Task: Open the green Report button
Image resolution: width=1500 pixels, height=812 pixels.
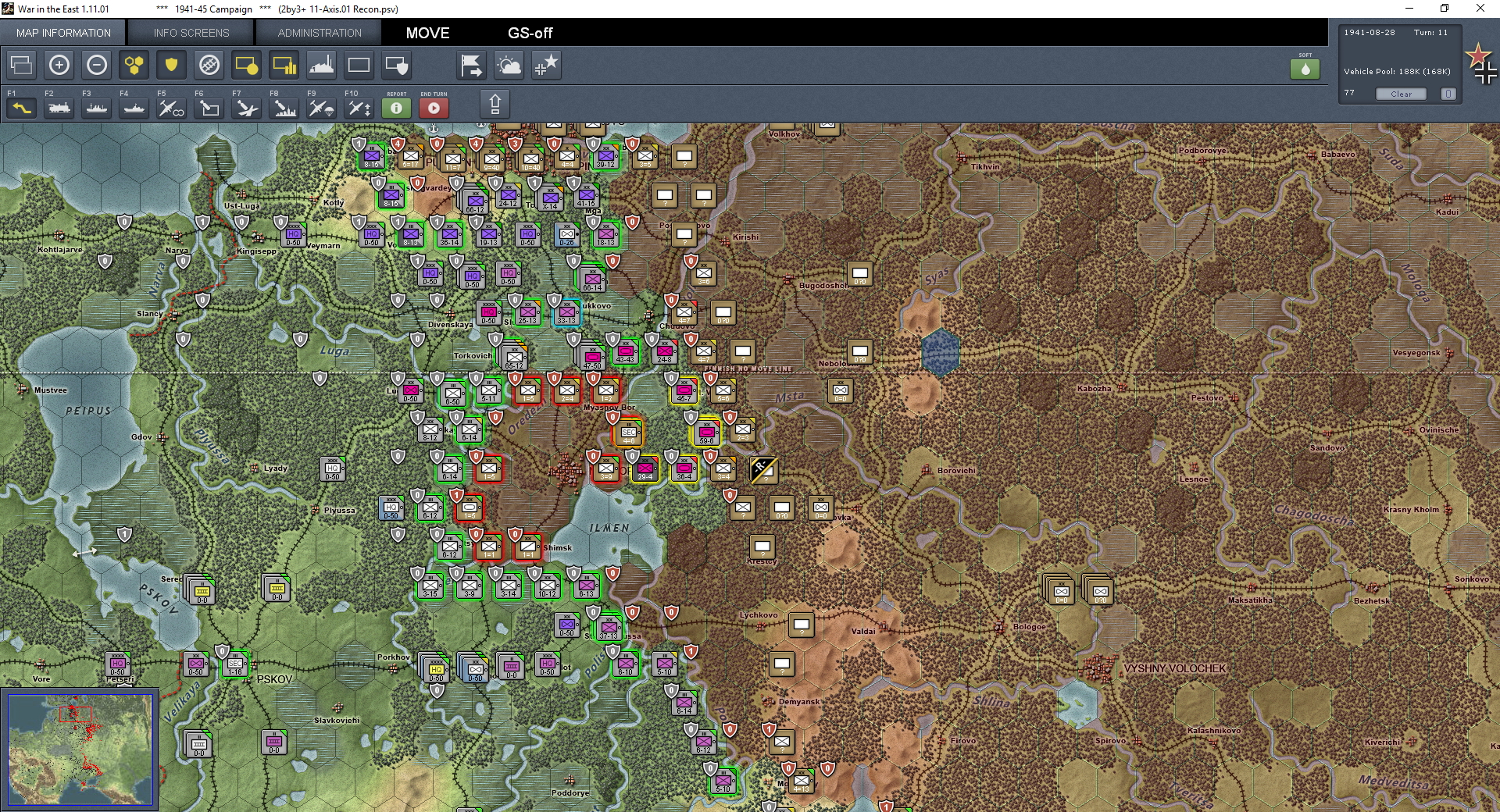Action: (x=397, y=108)
